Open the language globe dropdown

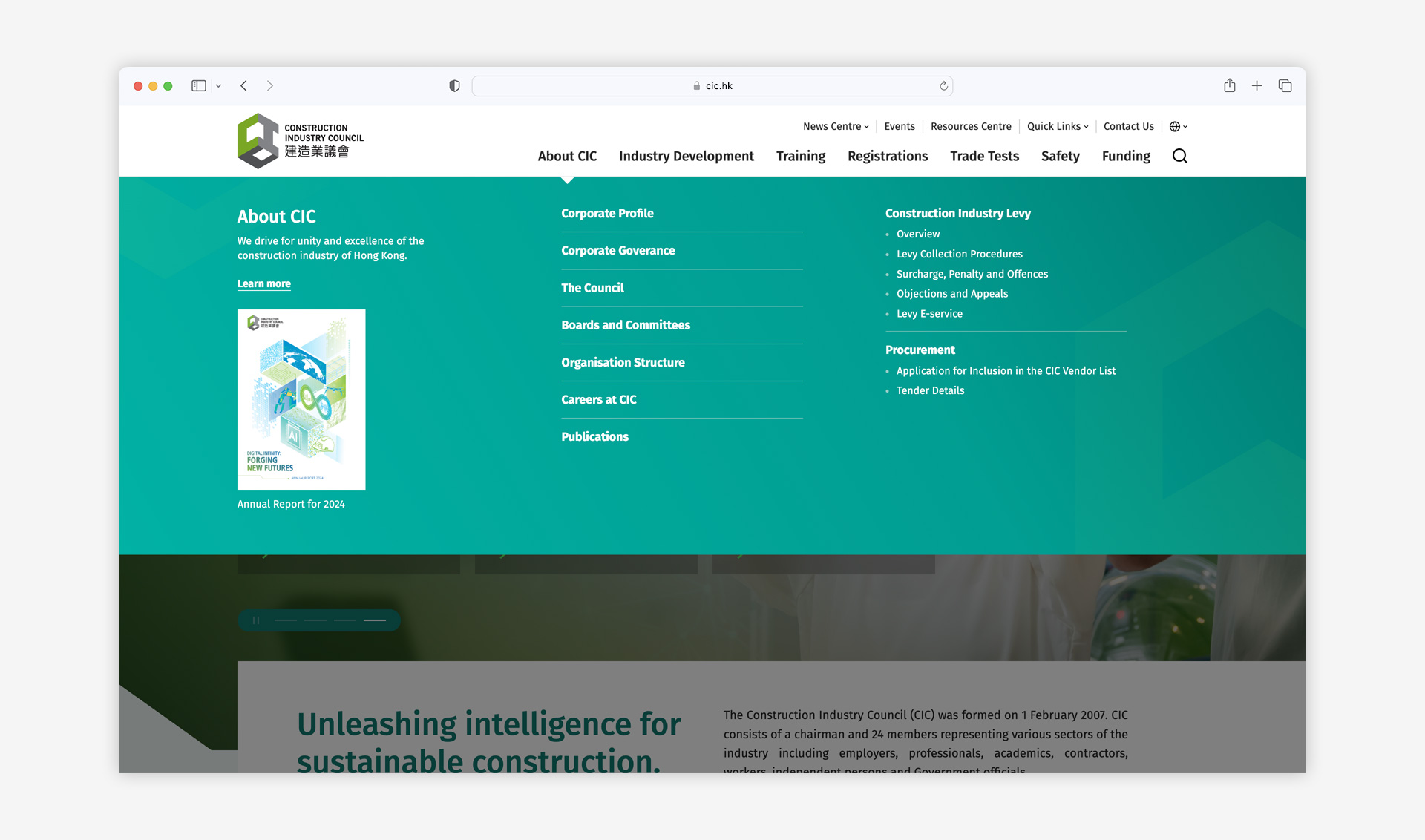(1179, 126)
